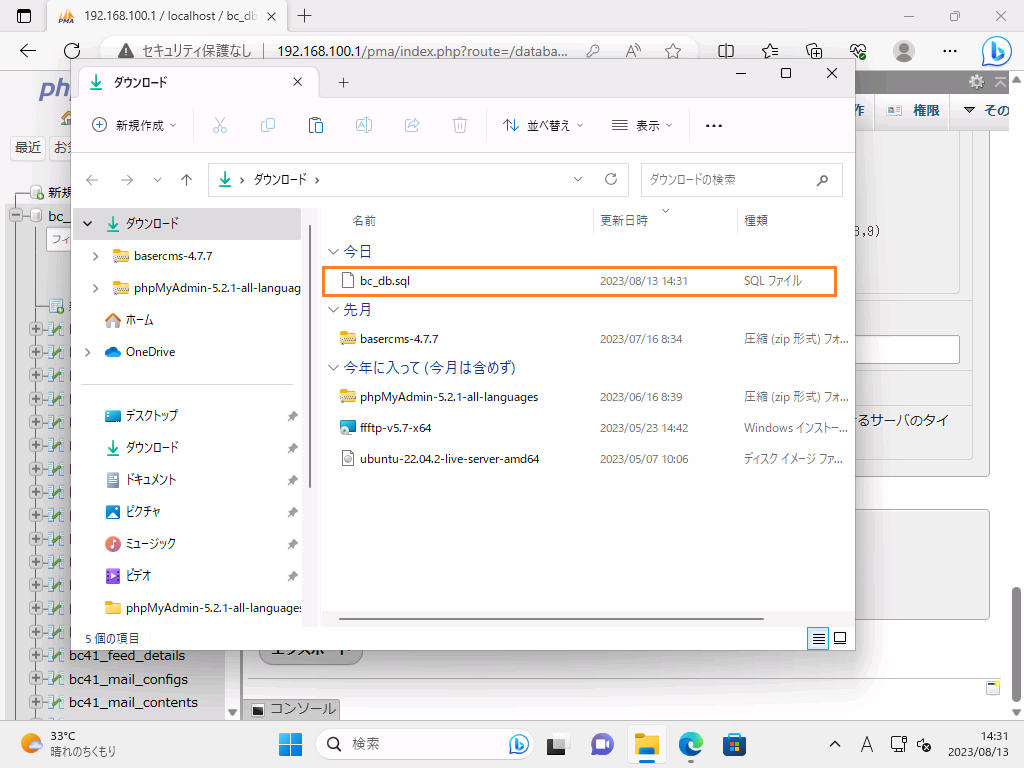Go up one folder with up arrow
The height and width of the screenshot is (768, 1024).
pyautogui.click(x=186, y=180)
